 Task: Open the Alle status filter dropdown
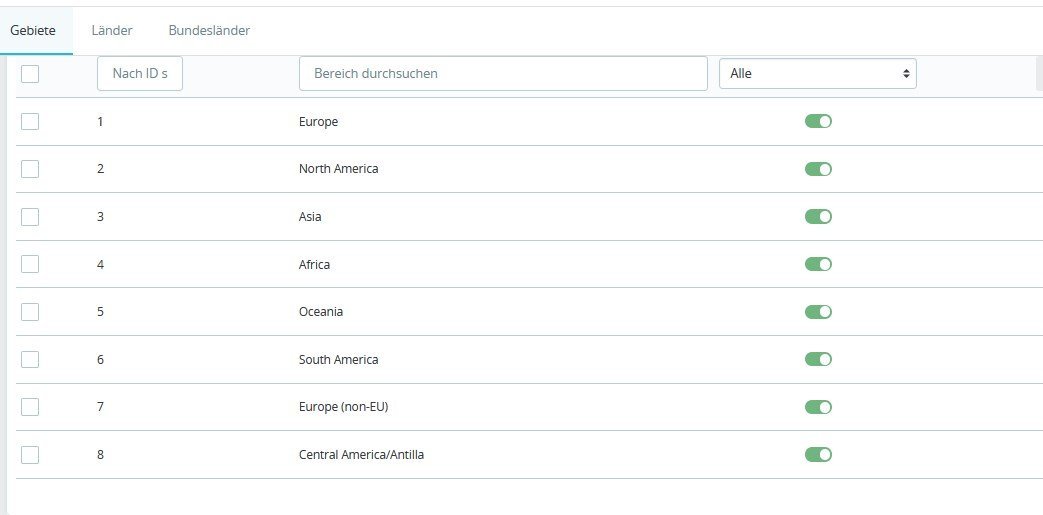[x=817, y=73]
